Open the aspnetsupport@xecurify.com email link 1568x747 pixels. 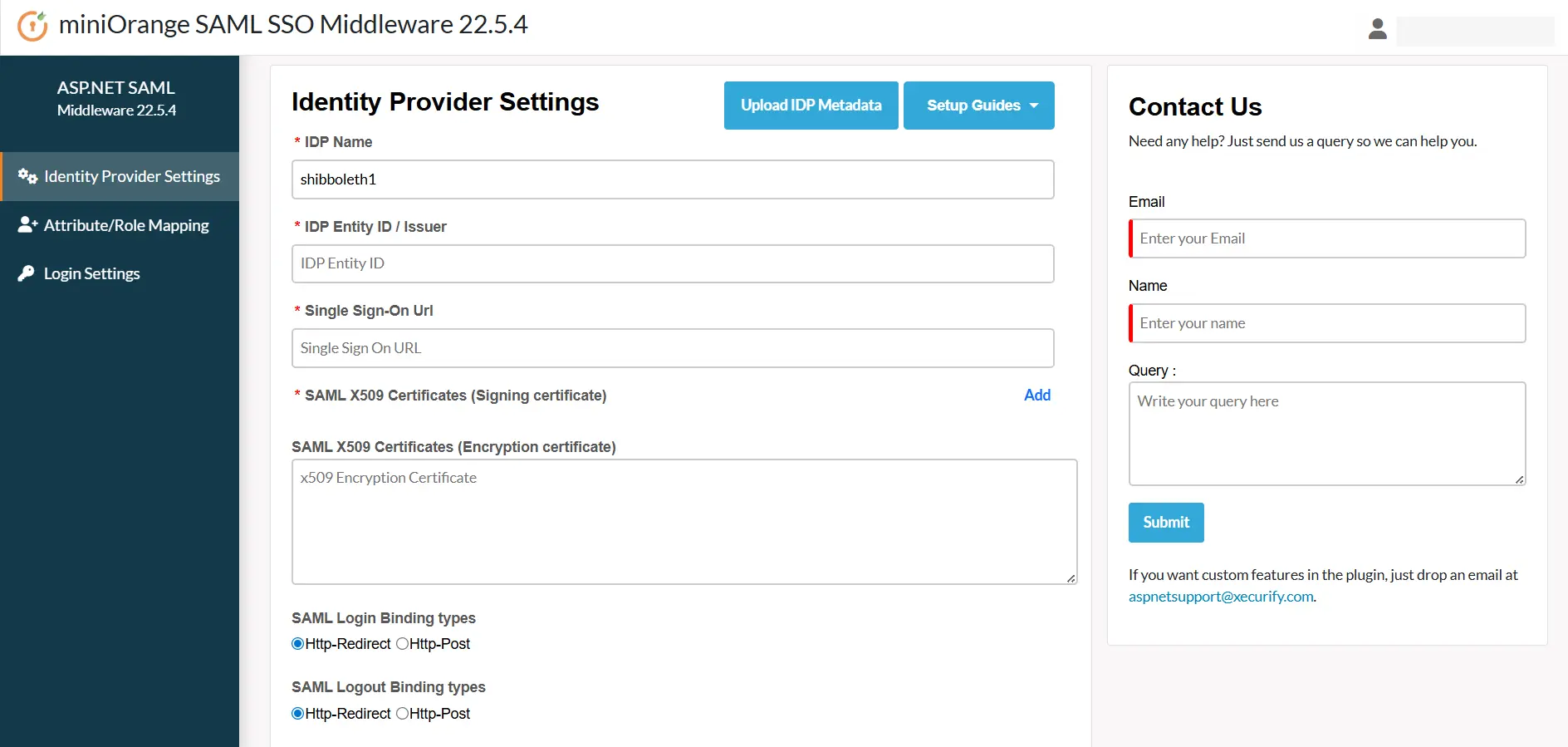(1220, 597)
